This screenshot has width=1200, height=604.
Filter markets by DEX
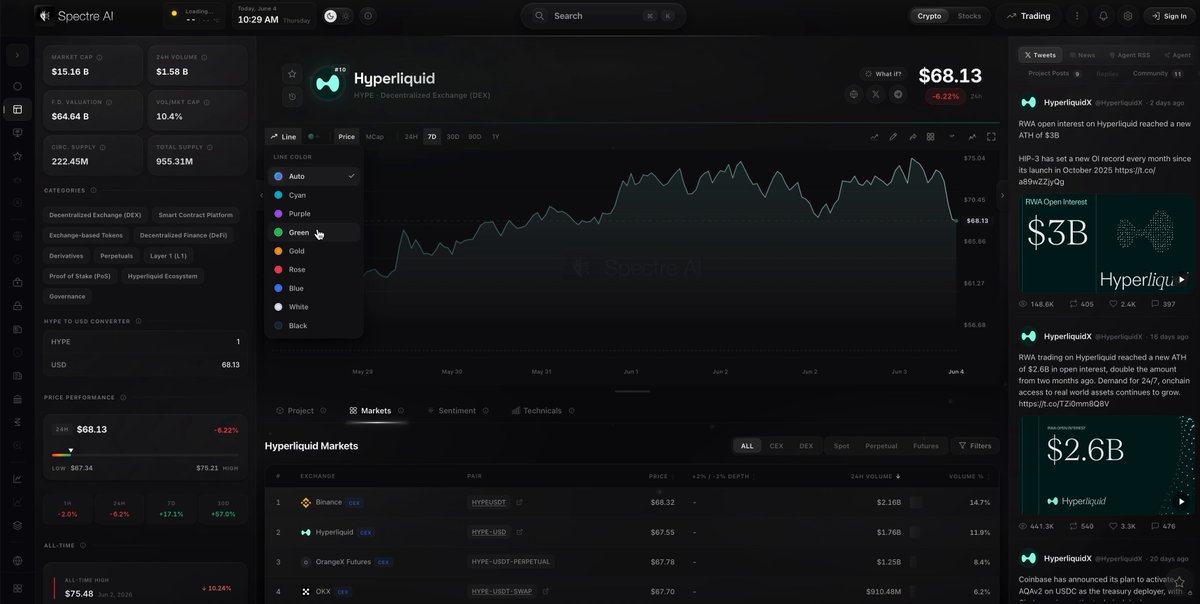click(806, 446)
